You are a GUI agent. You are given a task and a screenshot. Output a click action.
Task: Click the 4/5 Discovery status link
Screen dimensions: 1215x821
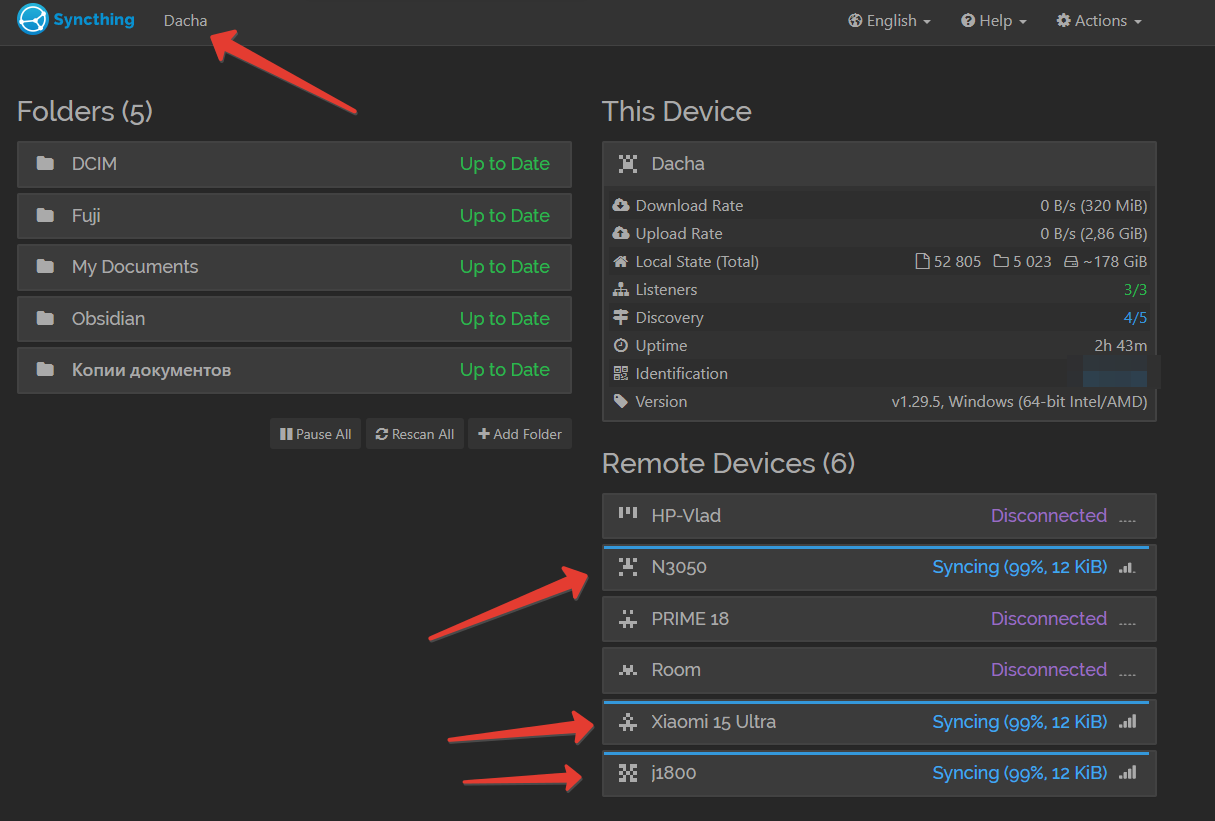click(x=1135, y=317)
